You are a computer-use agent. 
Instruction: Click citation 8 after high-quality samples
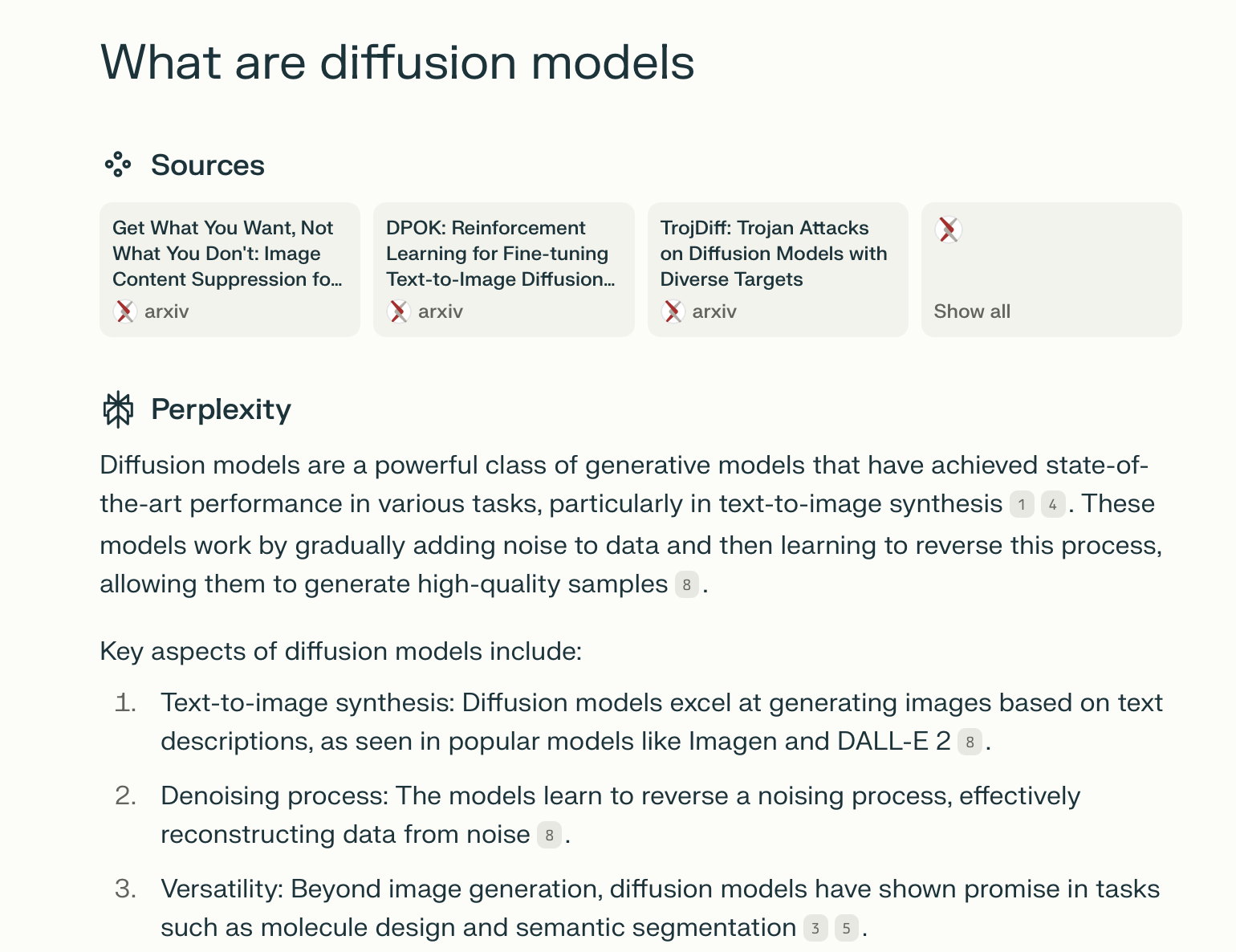686,585
